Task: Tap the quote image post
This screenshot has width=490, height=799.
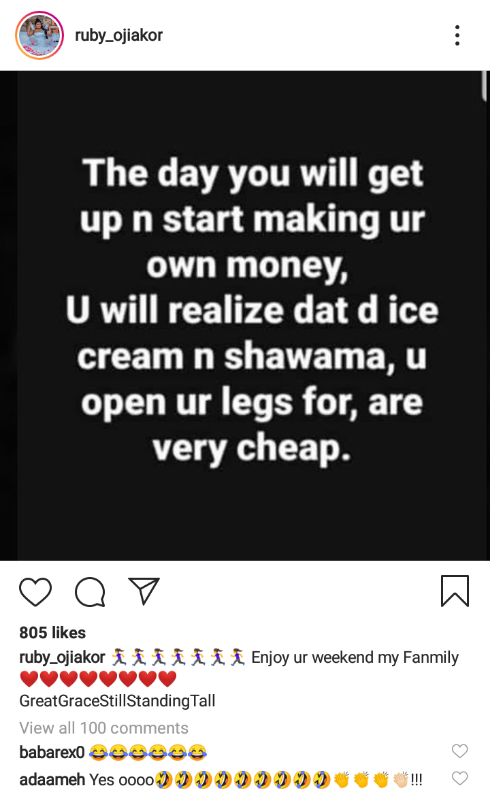Action: [245, 316]
